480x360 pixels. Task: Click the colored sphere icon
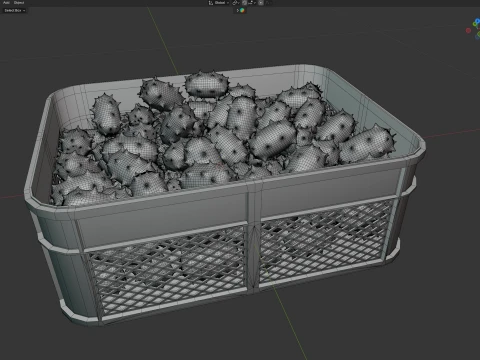(x=242, y=10)
